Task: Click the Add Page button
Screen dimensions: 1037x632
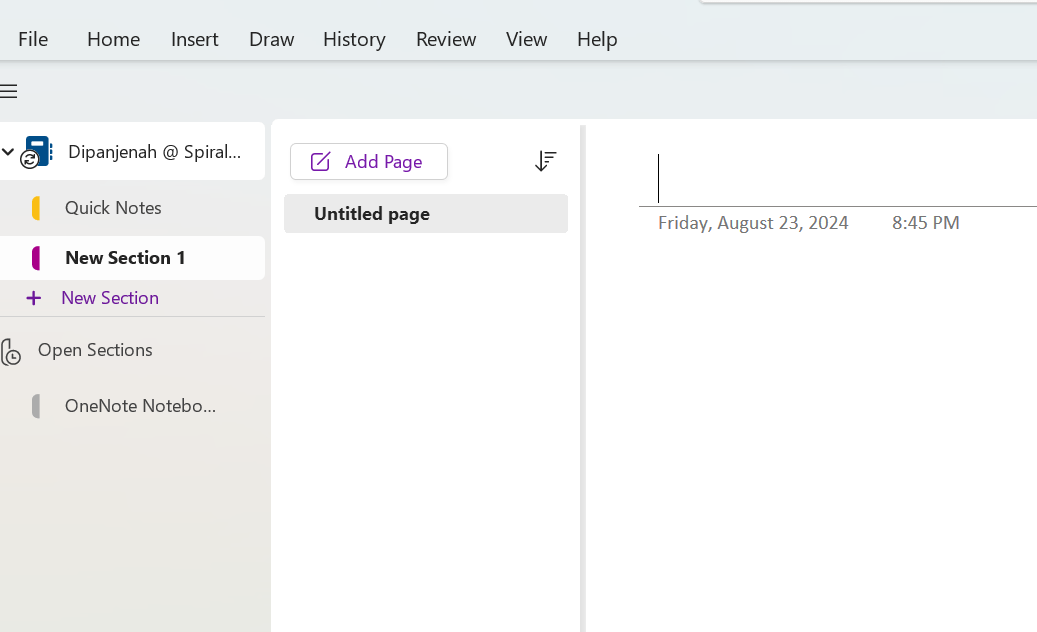Action: tap(368, 161)
